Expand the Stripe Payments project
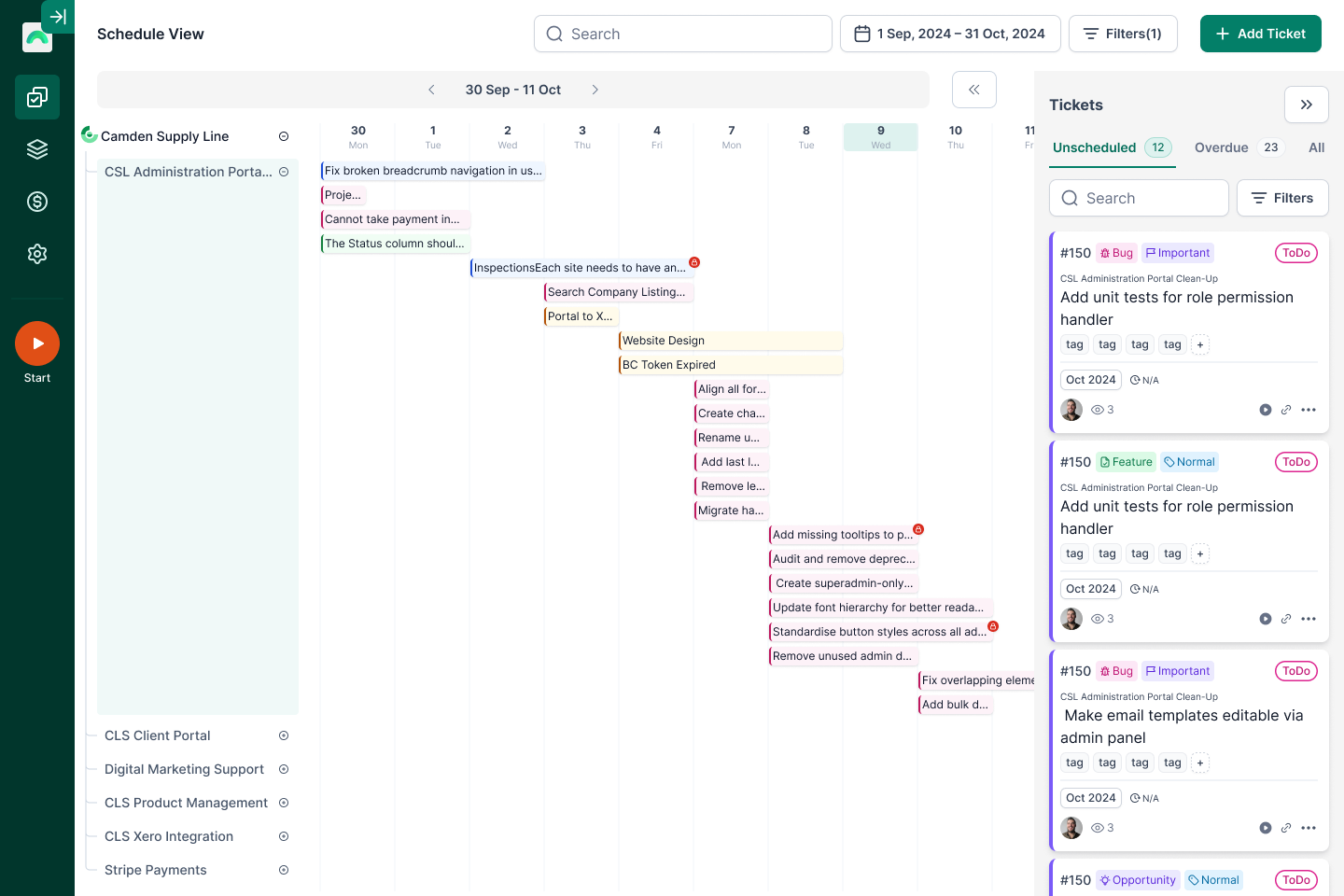Viewport: 1344px width, 896px height. click(284, 870)
